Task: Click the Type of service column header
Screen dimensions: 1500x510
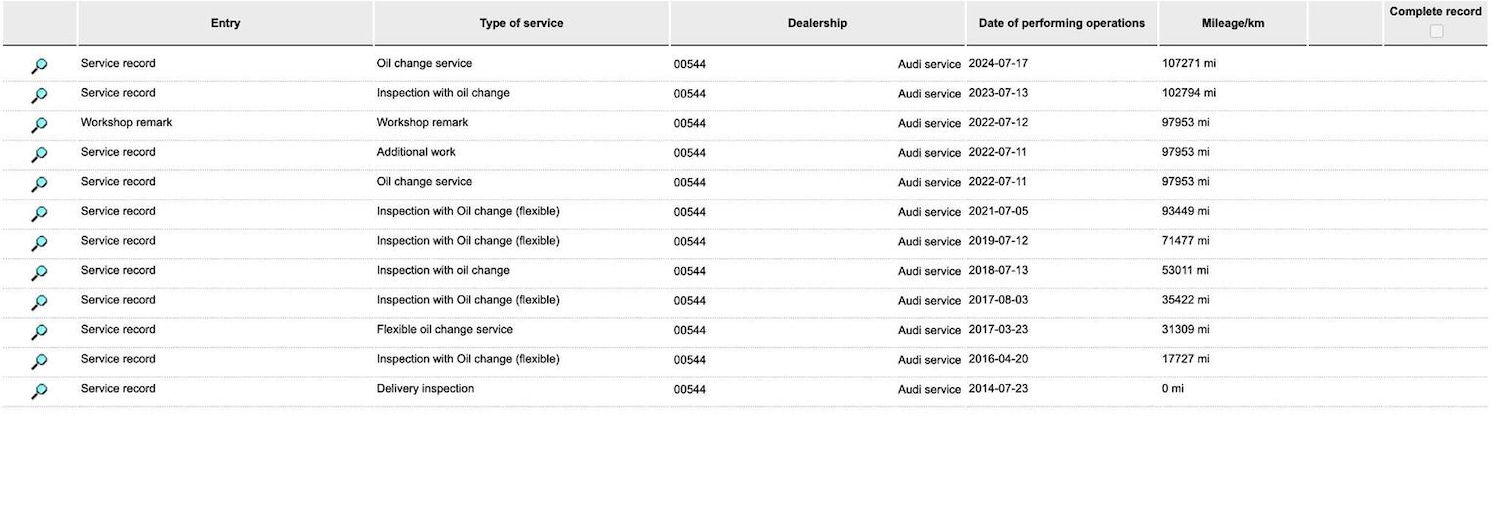Action: point(521,23)
